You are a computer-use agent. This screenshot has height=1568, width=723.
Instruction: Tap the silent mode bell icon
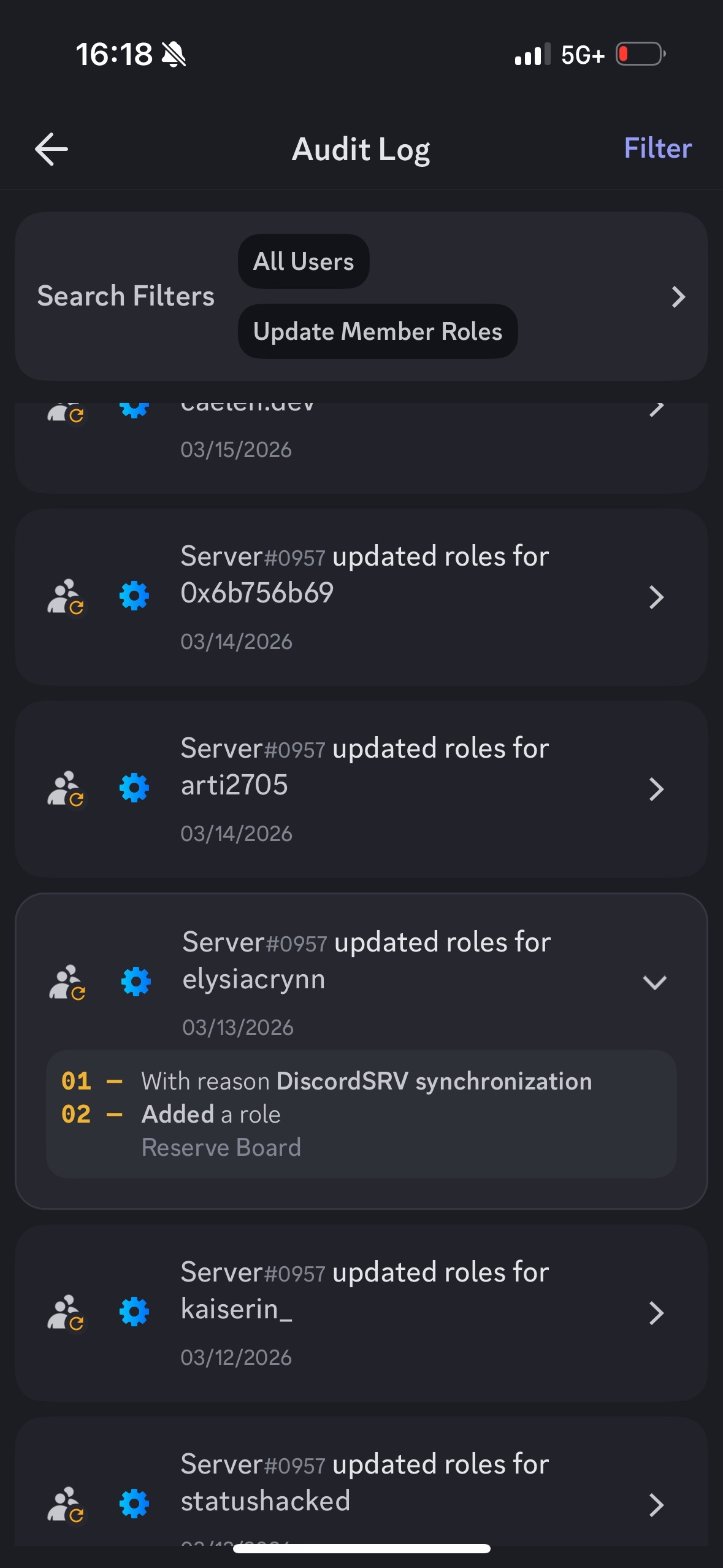point(174,55)
